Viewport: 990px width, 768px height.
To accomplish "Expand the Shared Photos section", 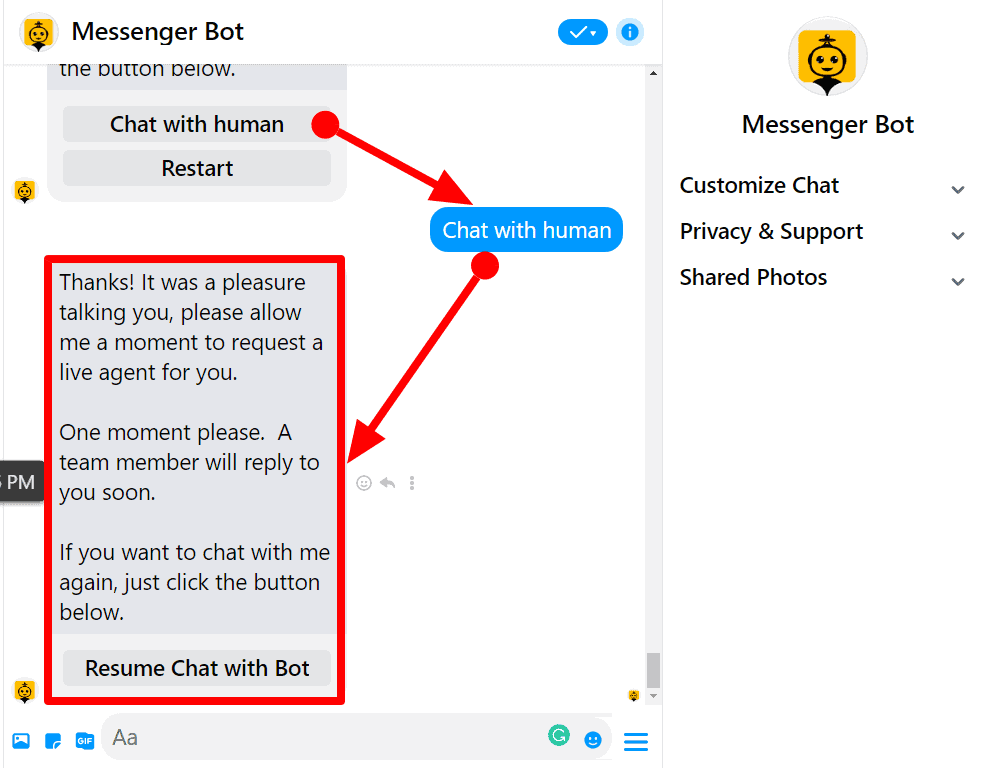I will [x=822, y=278].
